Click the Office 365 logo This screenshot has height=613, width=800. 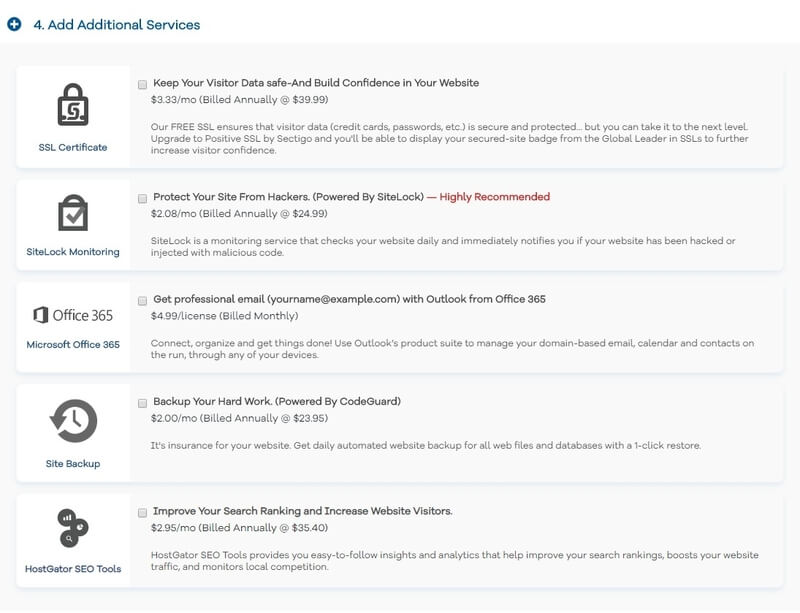[73, 315]
